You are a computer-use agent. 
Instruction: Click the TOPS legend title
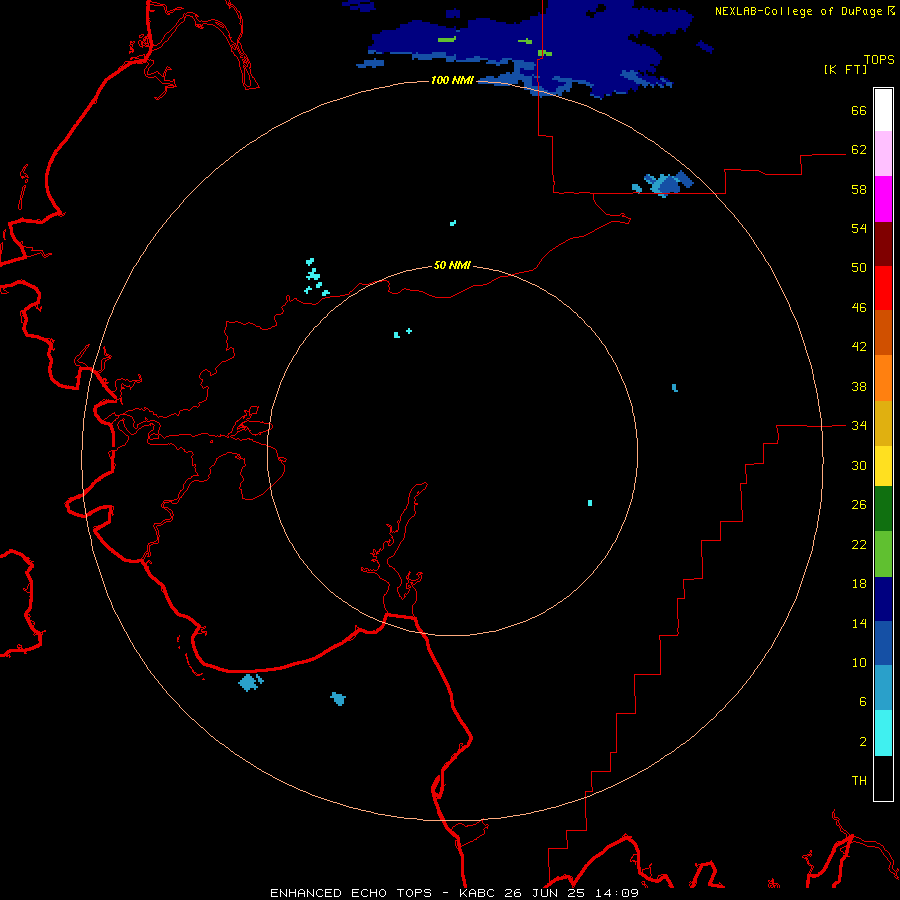[x=879, y=60]
